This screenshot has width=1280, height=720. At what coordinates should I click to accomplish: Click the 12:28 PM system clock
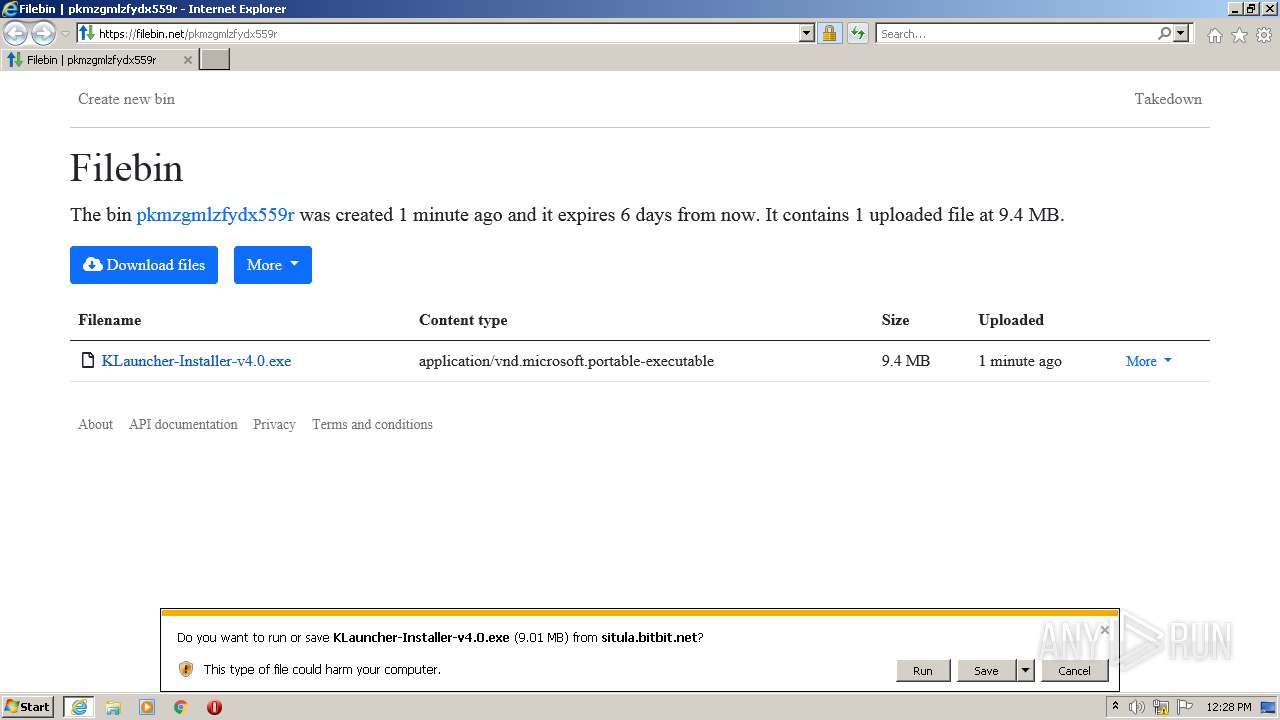click(1229, 707)
